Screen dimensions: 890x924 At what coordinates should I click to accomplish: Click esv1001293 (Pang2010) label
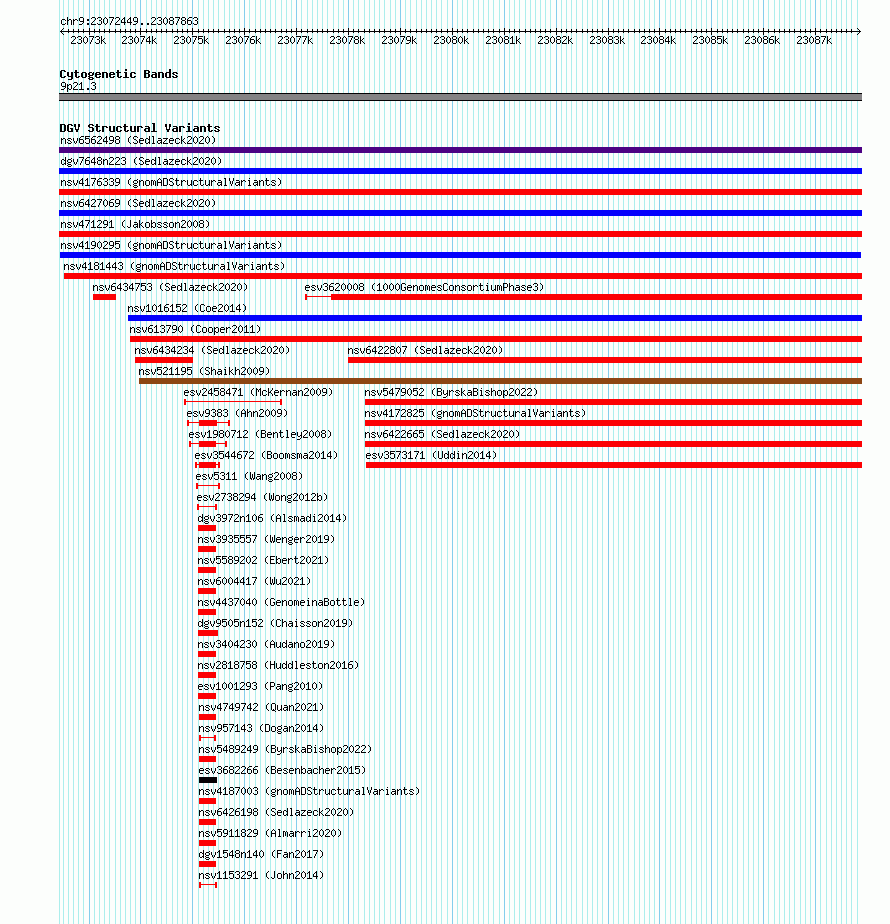(x=260, y=687)
